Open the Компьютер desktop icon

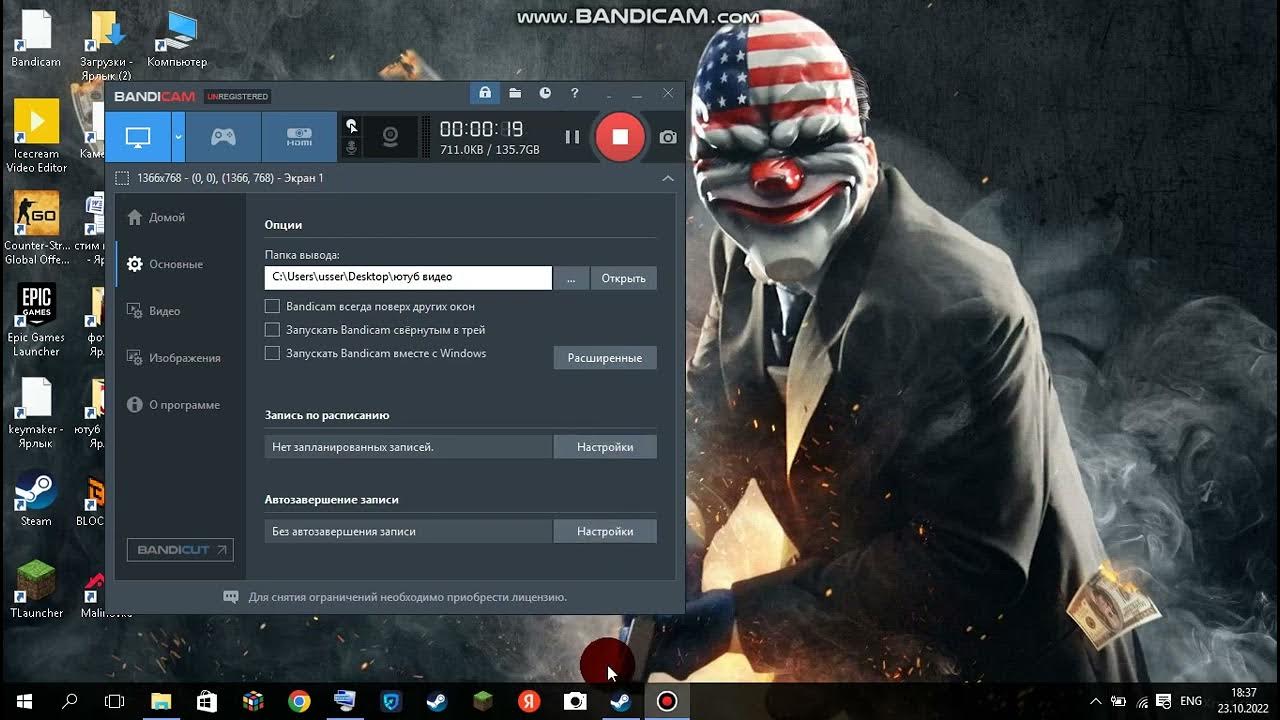177,40
